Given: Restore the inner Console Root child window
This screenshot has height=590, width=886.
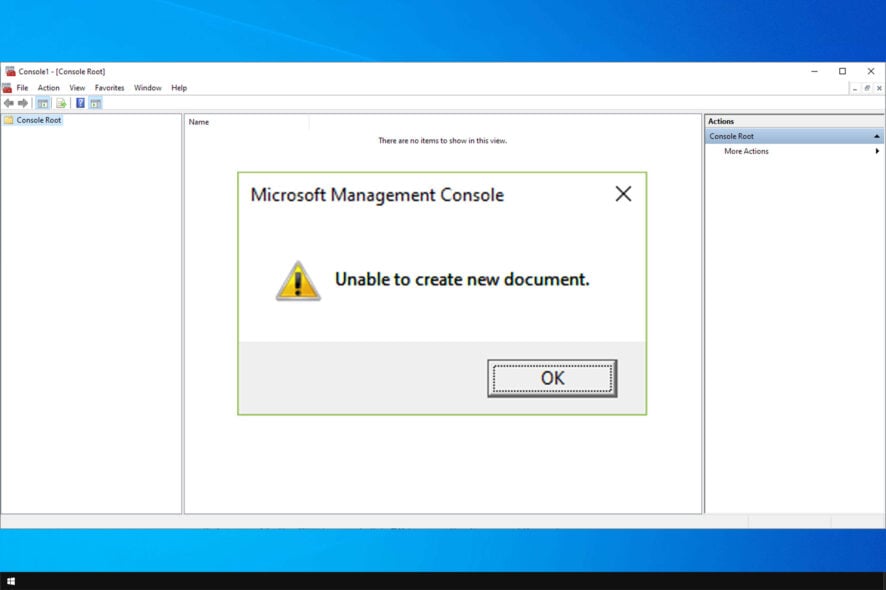Looking at the screenshot, I should [867, 88].
